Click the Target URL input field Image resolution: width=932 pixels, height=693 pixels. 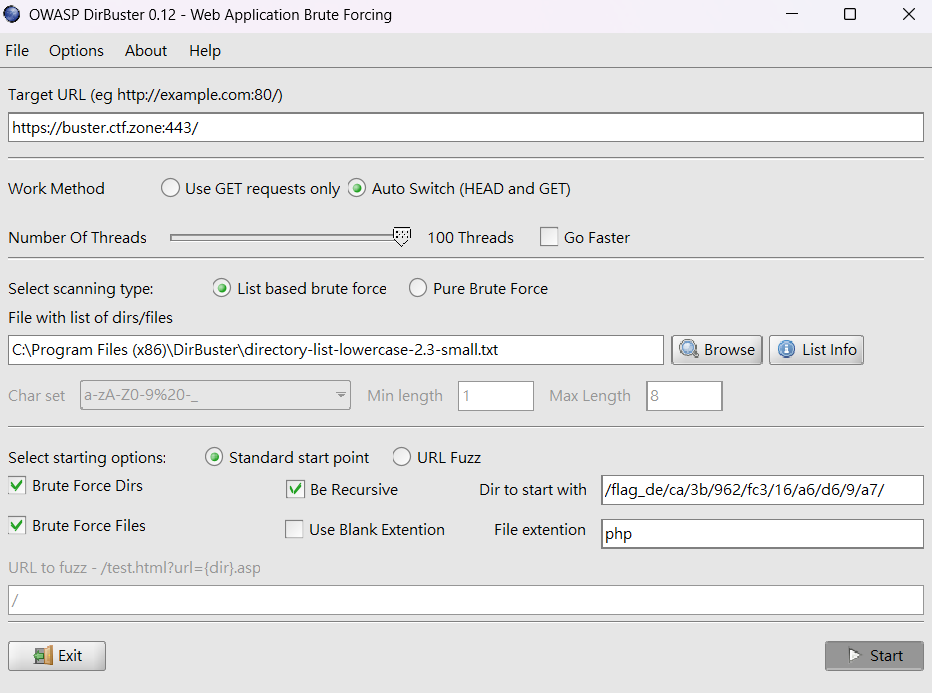point(465,128)
